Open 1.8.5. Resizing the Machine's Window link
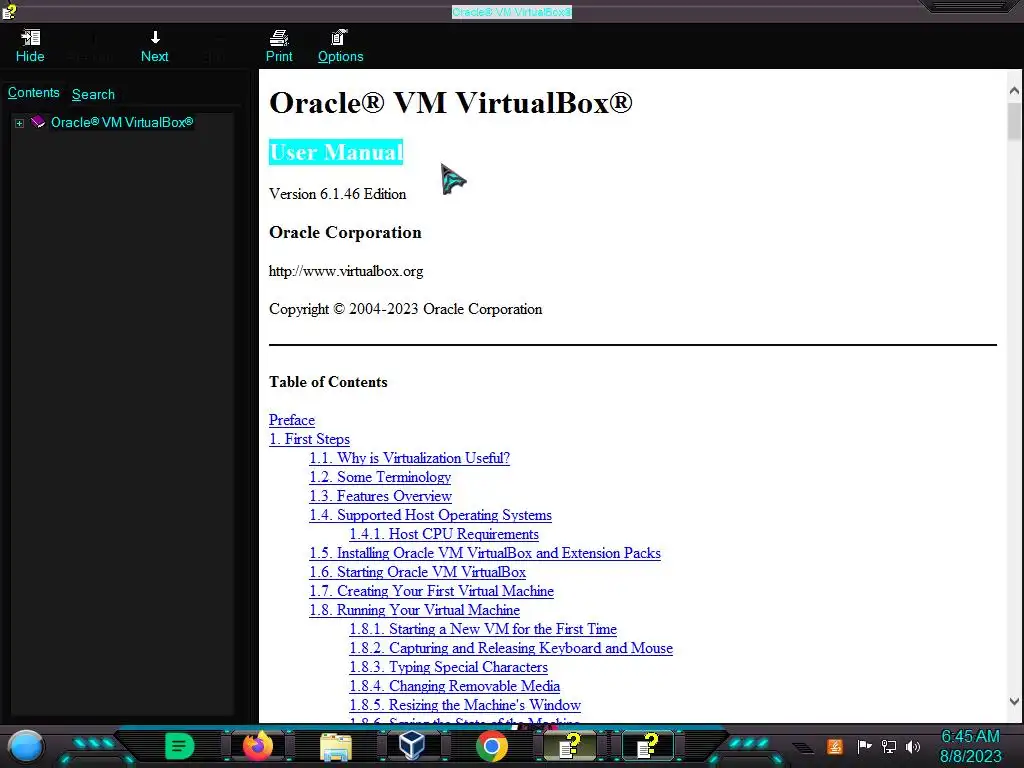Image resolution: width=1024 pixels, height=768 pixels. tap(465, 704)
